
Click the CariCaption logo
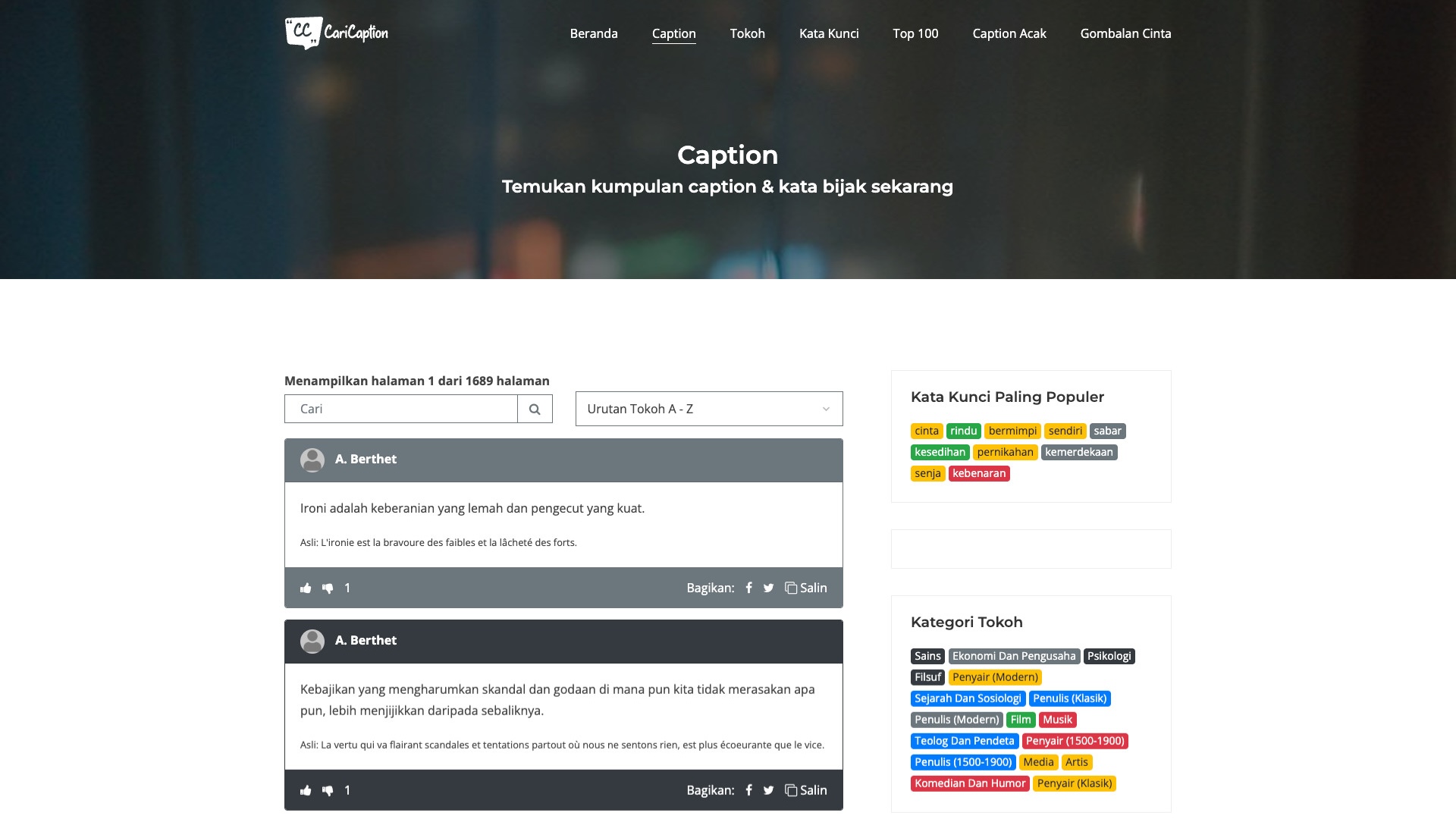coord(336,33)
